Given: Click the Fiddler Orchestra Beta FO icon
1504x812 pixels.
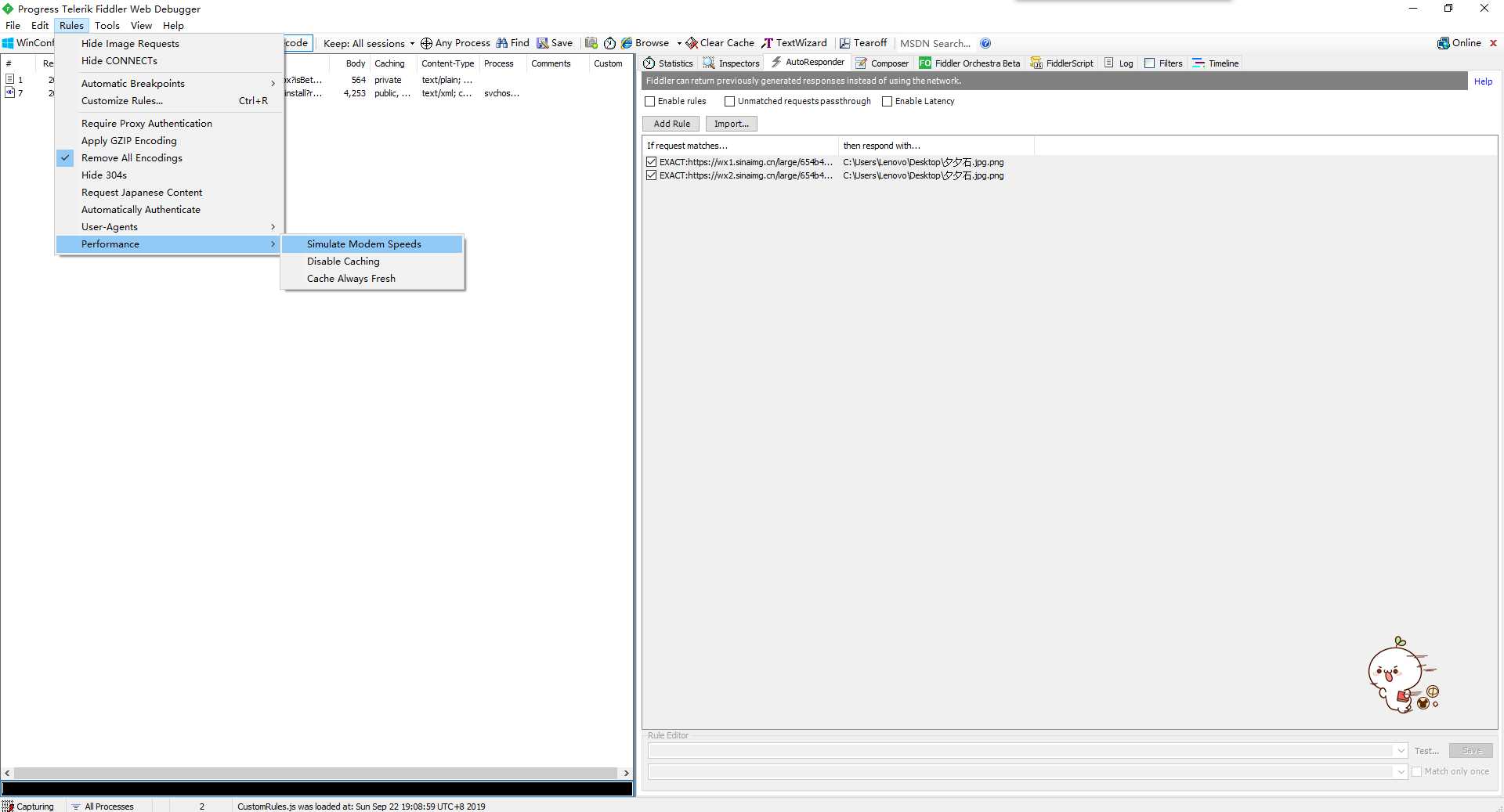Looking at the screenshot, I should (x=925, y=63).
